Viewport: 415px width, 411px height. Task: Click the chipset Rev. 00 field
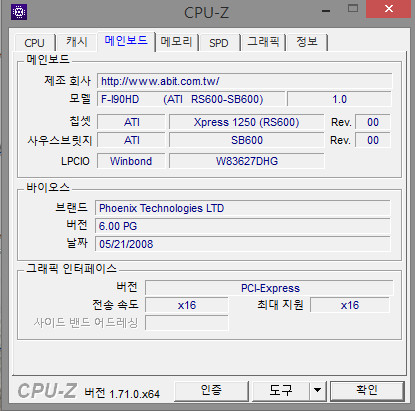click(x=373, y=122)
